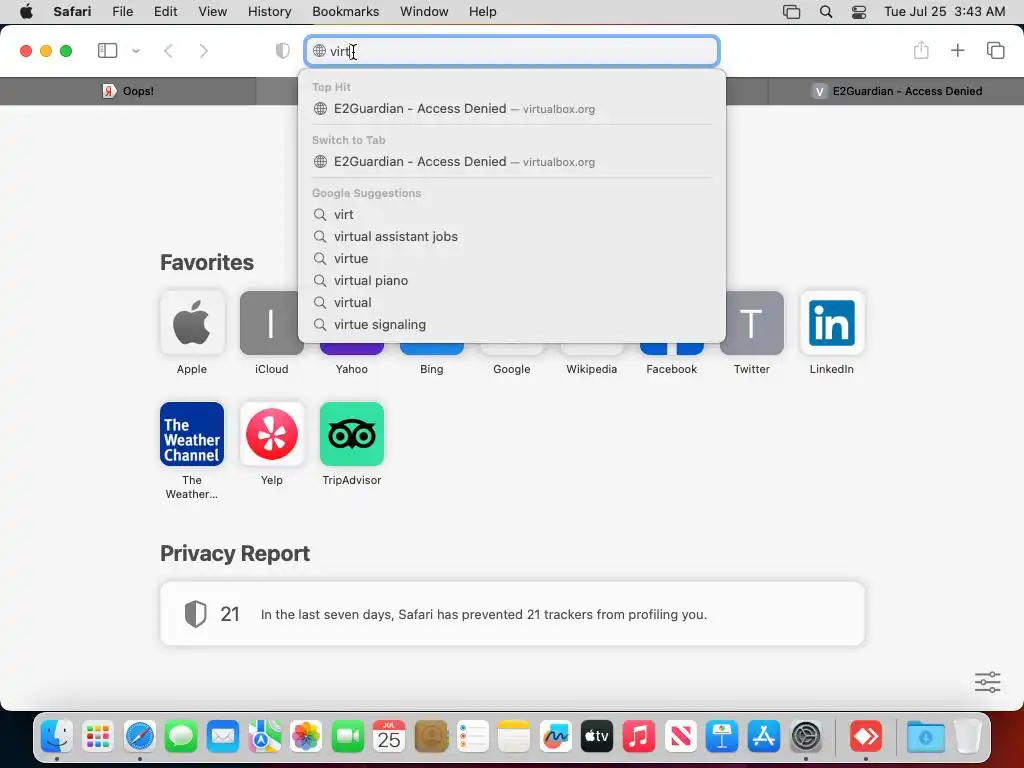Open the Edit menu
The width and height of the screenshot is (1024, 768).
point(165,12)
